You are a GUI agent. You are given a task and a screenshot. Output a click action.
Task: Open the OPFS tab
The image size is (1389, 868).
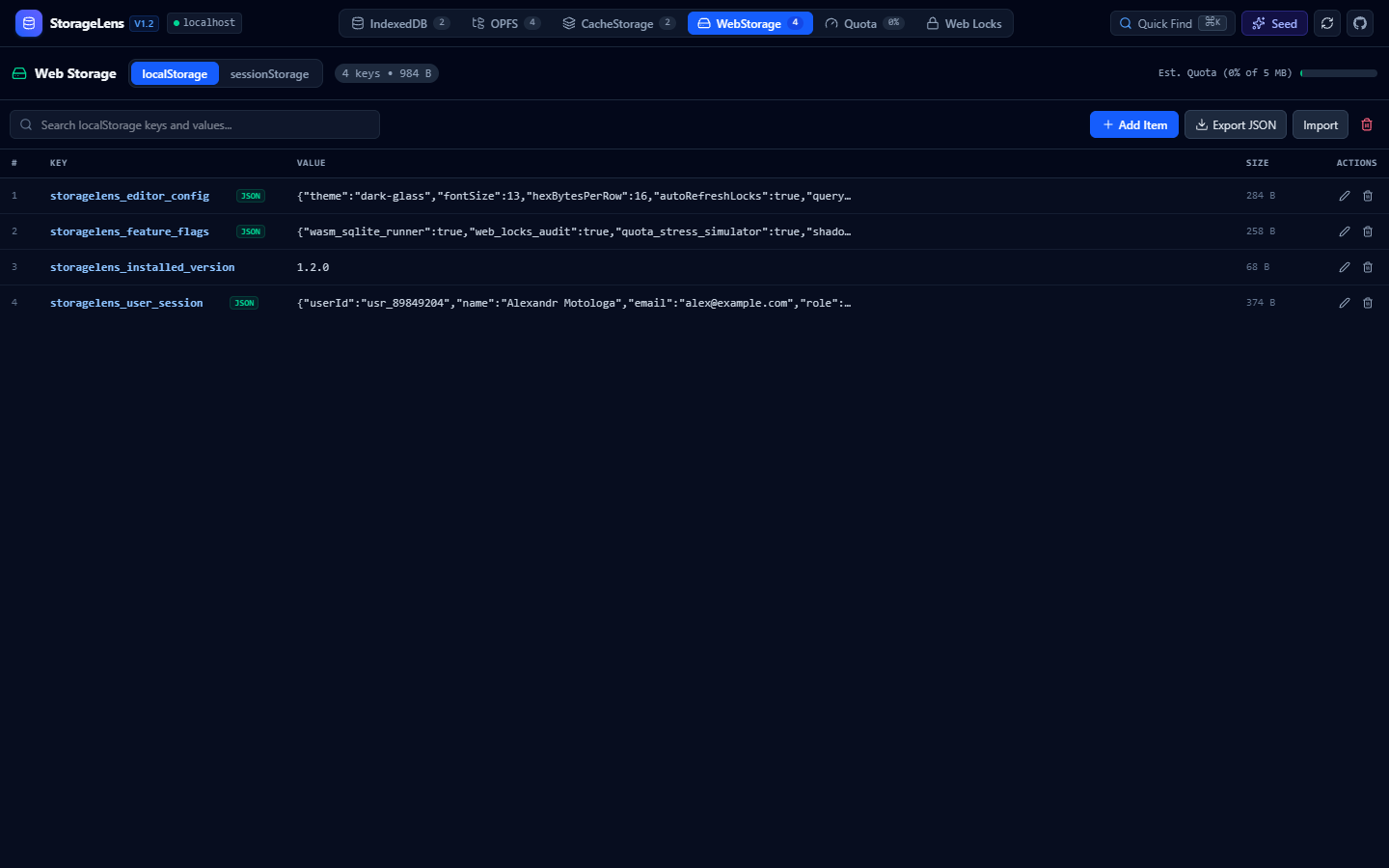point(506,23)
